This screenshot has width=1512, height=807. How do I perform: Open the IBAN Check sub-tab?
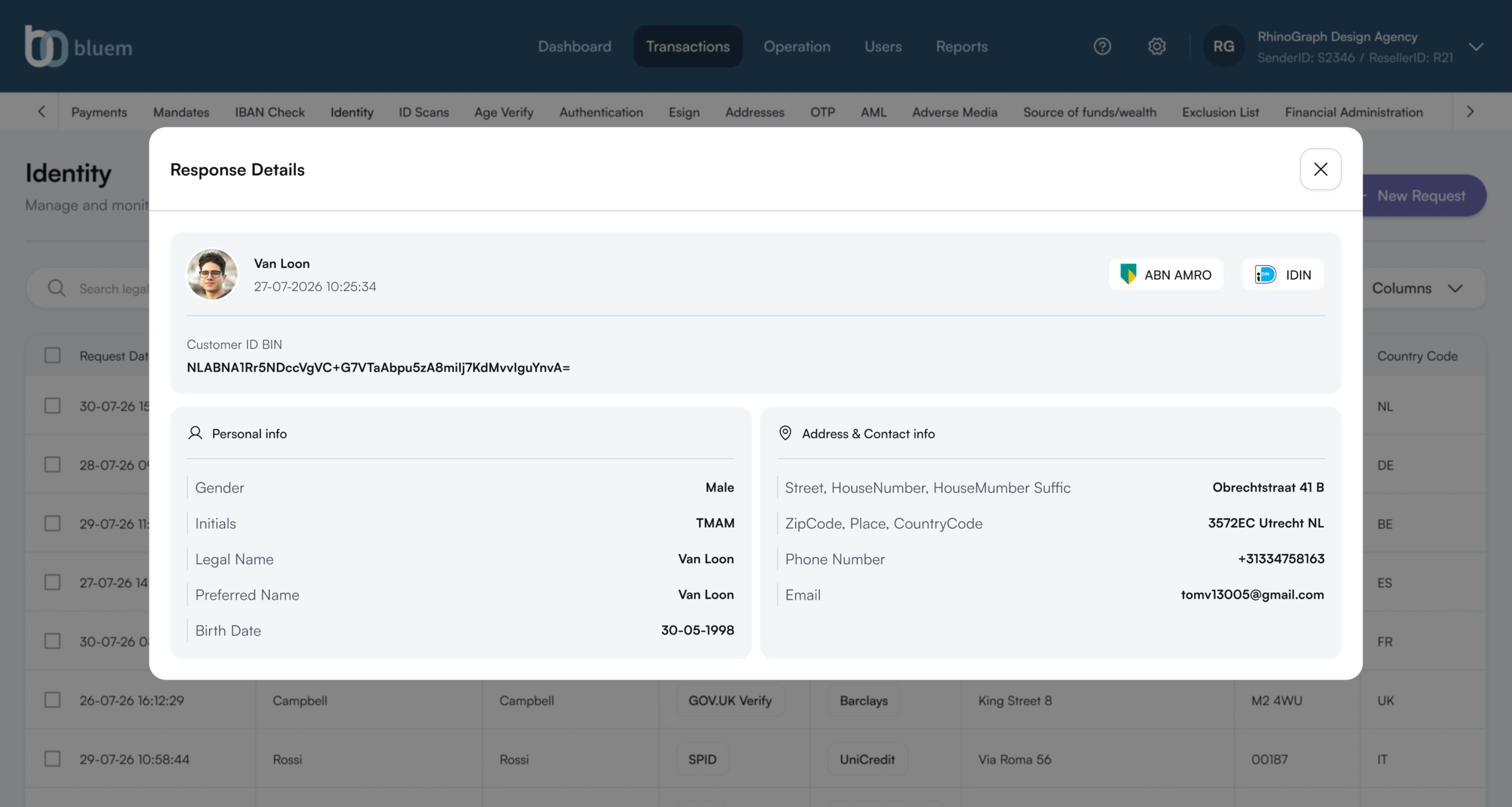click(269, 112)
